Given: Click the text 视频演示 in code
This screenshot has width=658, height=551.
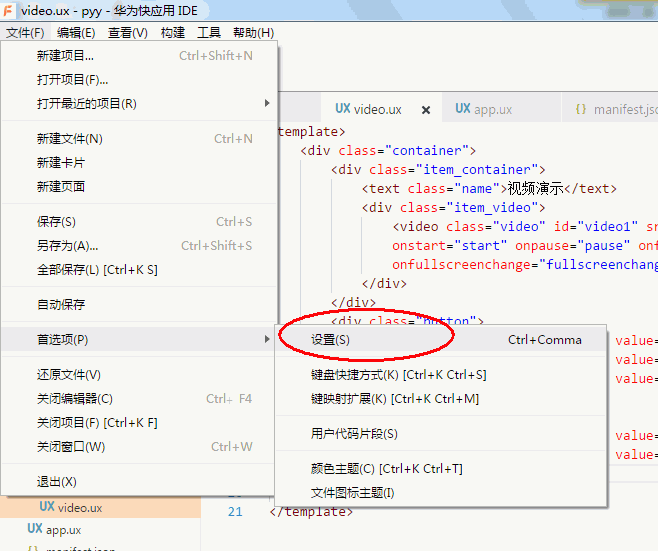Looking at the screenshot, I should (x=535, y=189).
